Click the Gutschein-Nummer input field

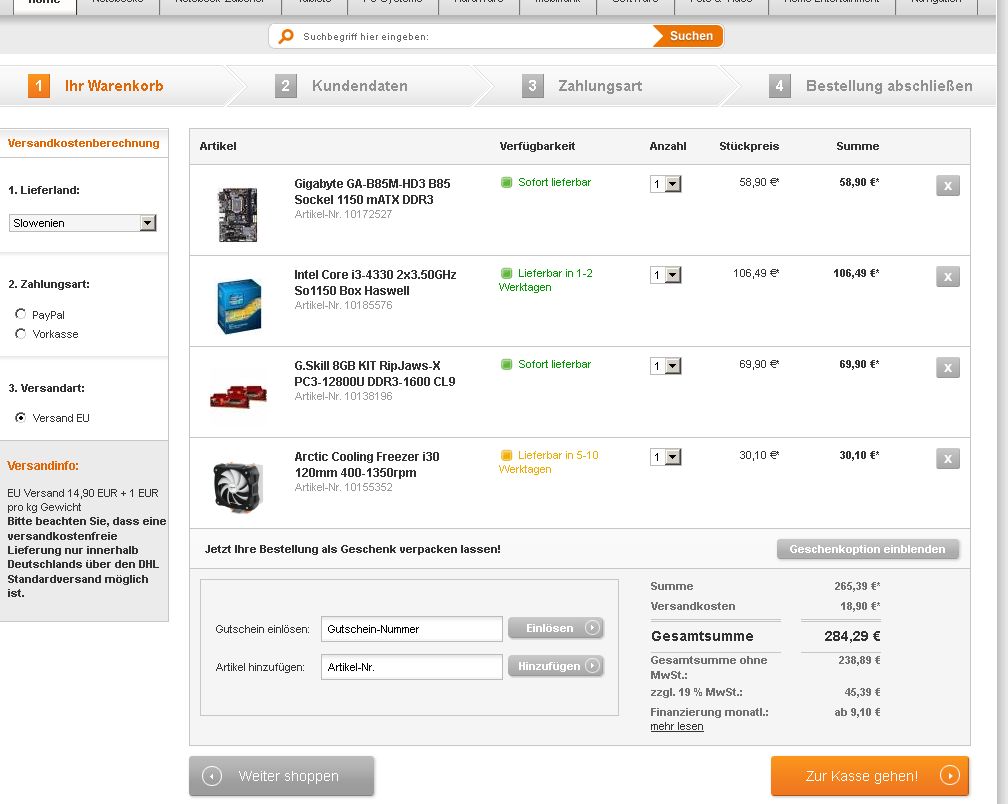(412, 629)
